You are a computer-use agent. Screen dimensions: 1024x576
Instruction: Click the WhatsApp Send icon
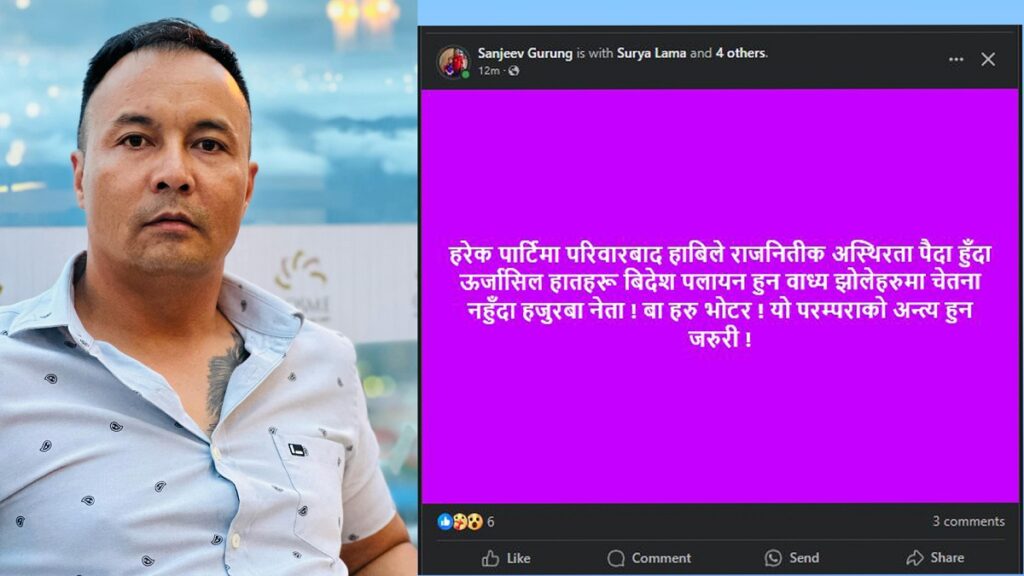click(773, 558)
